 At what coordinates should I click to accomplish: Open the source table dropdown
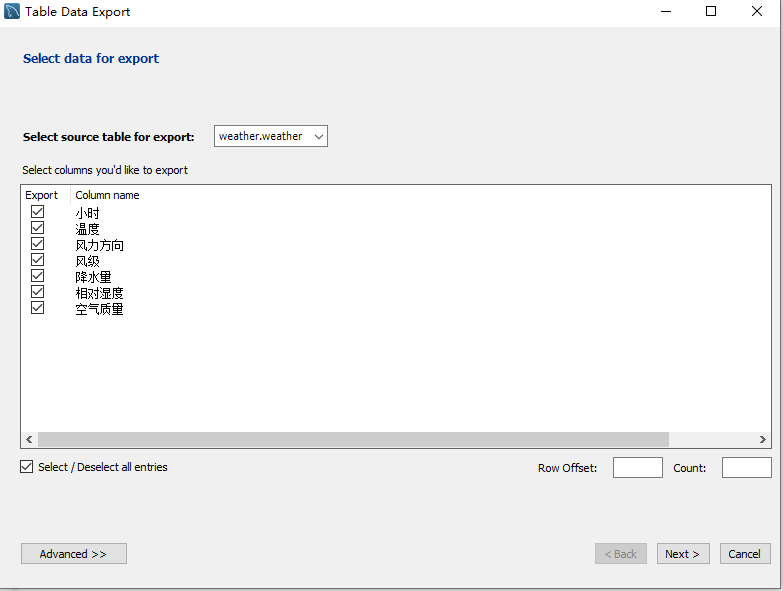point(271,136)
